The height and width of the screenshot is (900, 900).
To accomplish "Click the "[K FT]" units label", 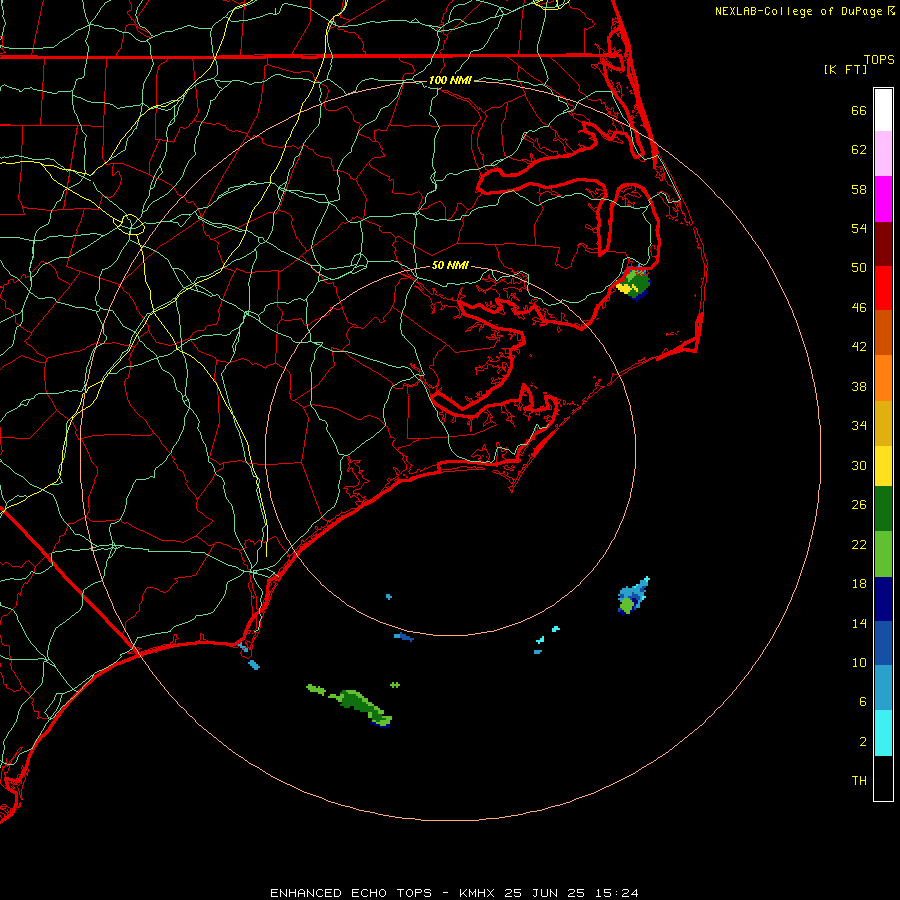I will 845,69.
